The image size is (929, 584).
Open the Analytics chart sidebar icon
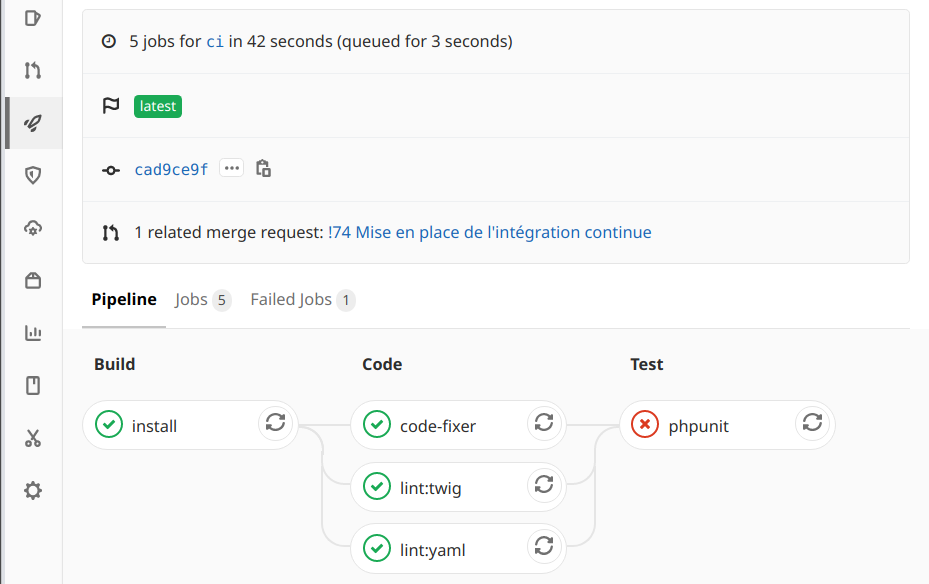[33, 333]
